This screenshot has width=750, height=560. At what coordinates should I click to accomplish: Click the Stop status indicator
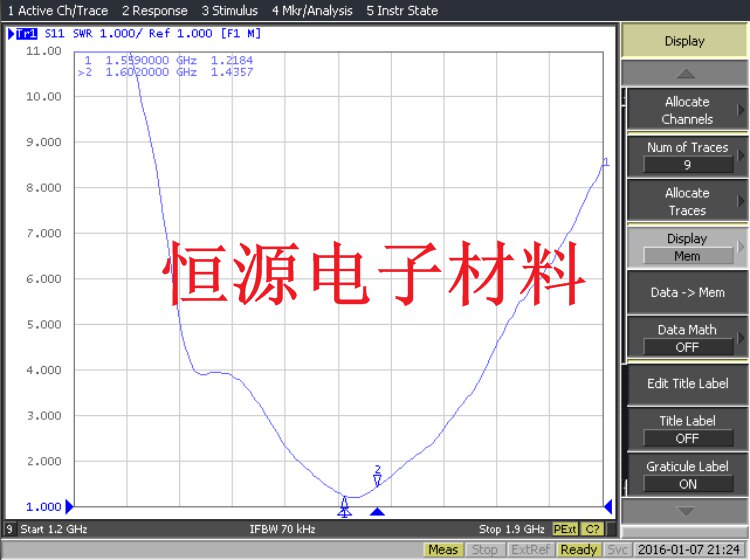pos(485,550)
